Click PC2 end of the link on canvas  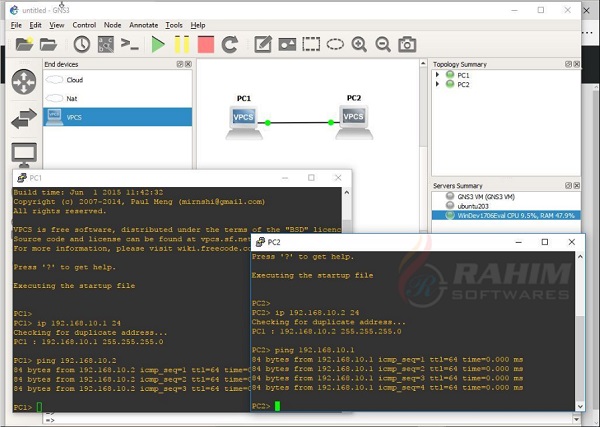click(331, 122)
